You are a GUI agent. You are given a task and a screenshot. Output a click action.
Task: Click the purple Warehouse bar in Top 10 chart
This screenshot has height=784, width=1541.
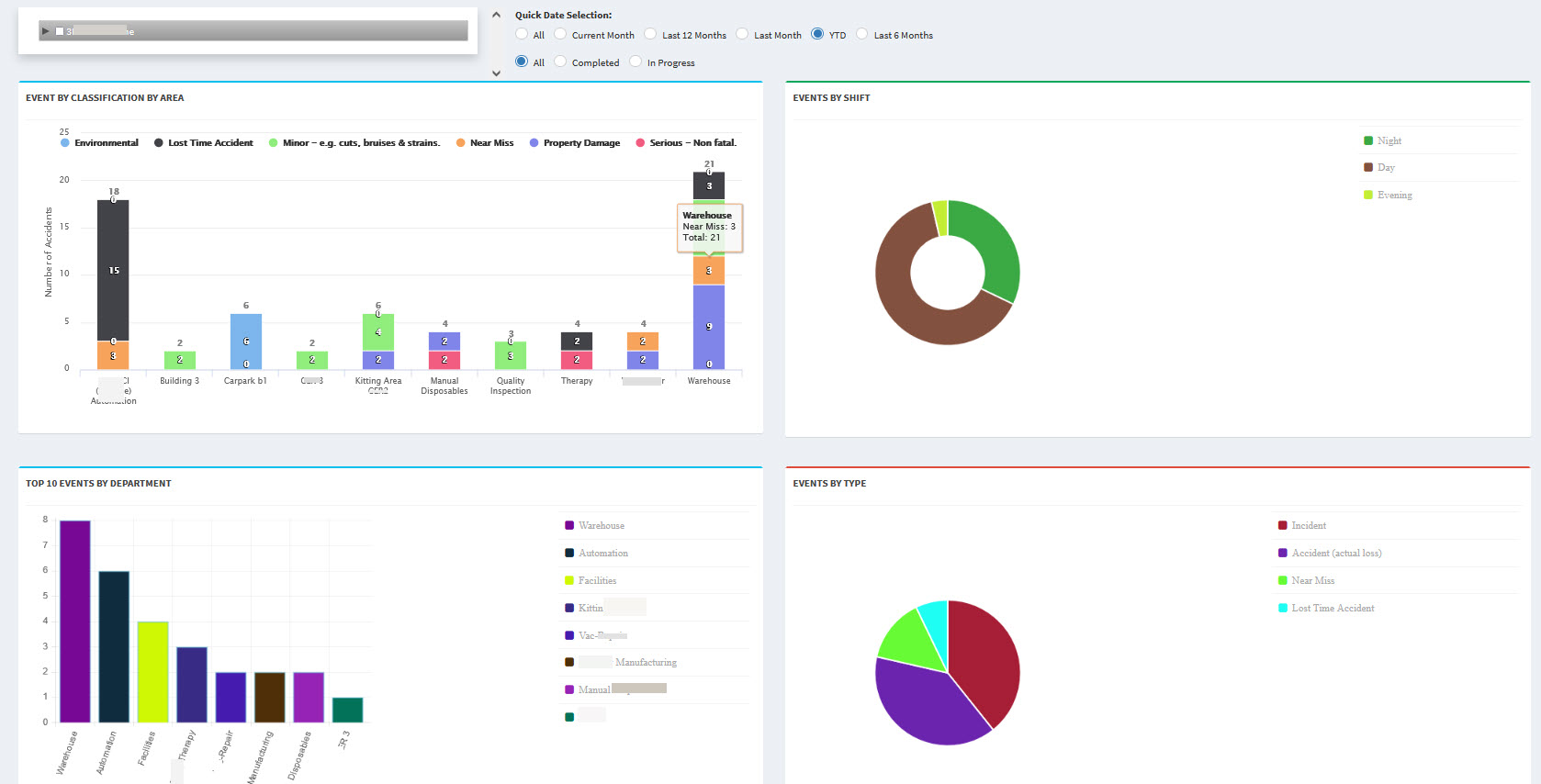pyautogui.click(x=75, y=621)
